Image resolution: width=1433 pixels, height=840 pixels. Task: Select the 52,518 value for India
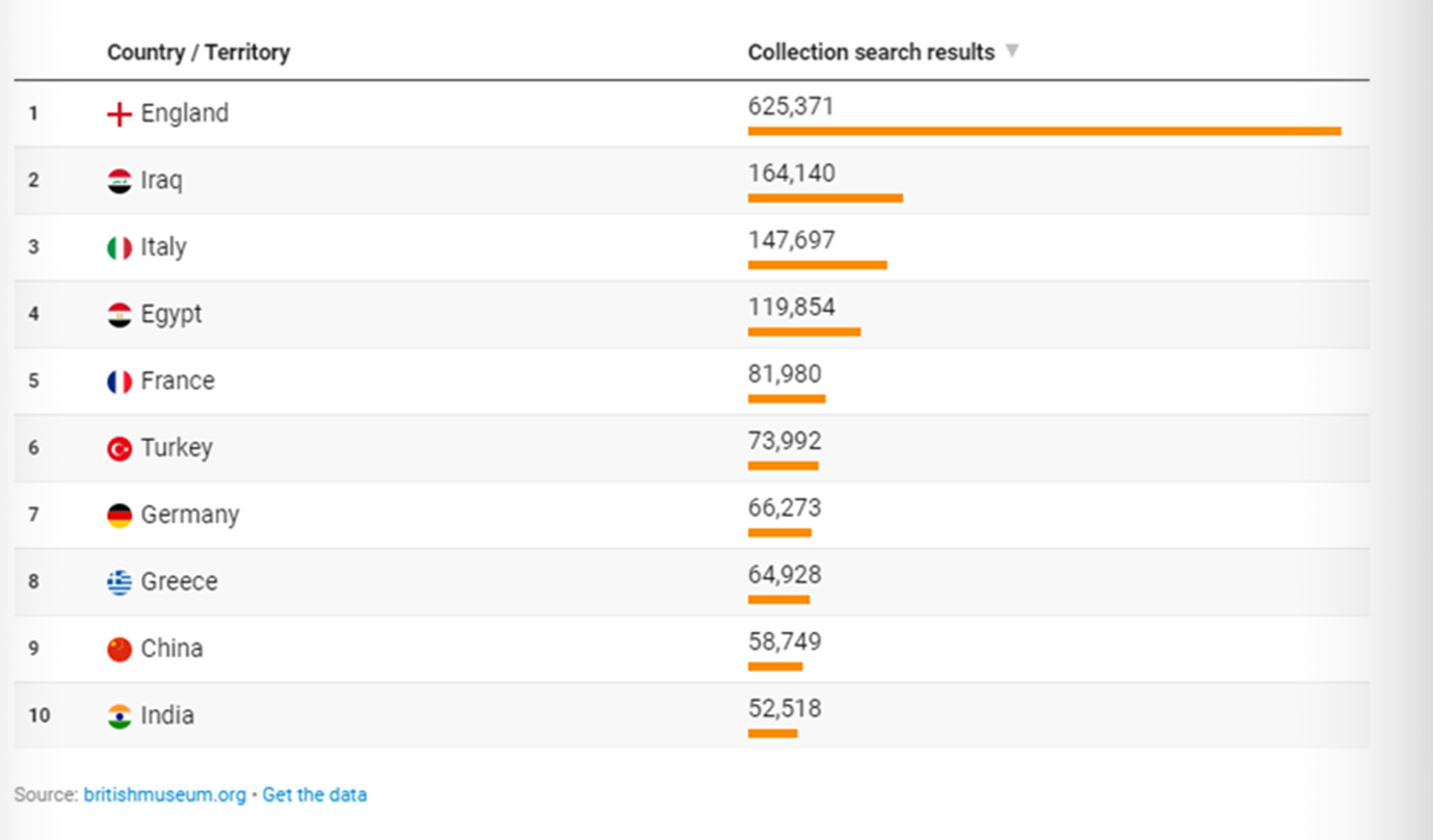(784, 708)
